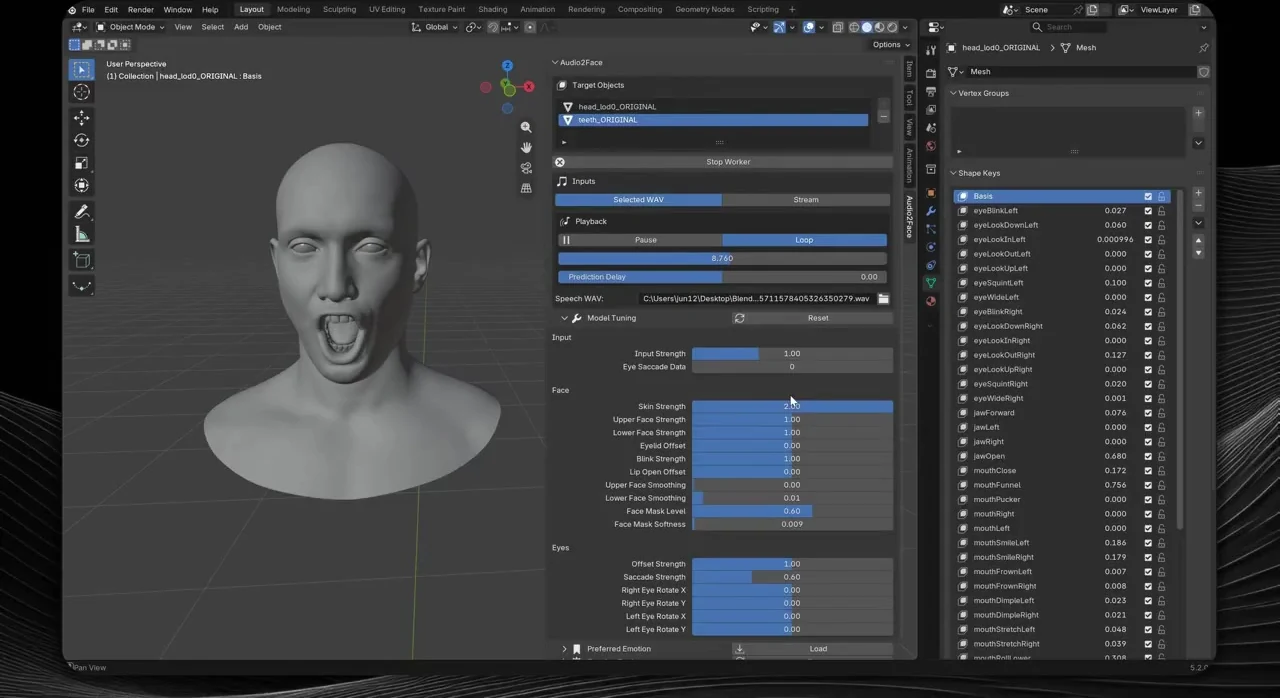Adjust the Saccade Strength slider
This screenshot has height=698, width=1280.
[x=792, y=577]
